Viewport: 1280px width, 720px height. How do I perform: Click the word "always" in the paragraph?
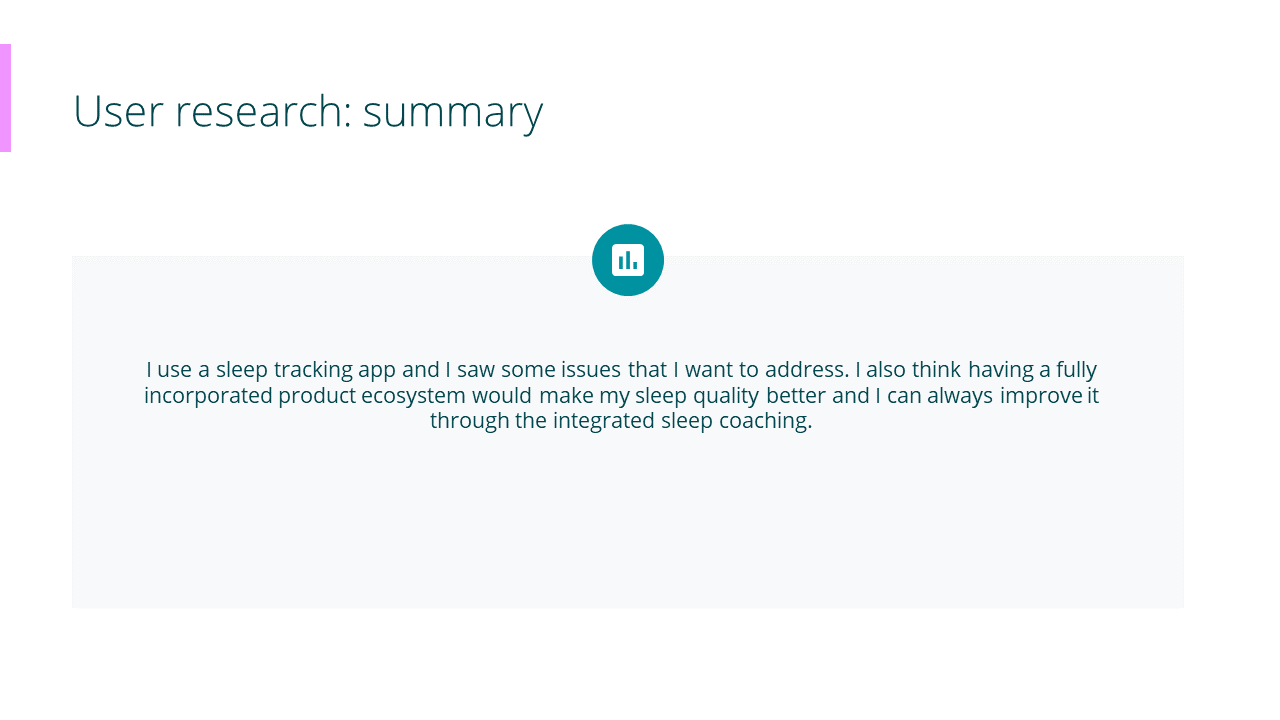(960, 395)
